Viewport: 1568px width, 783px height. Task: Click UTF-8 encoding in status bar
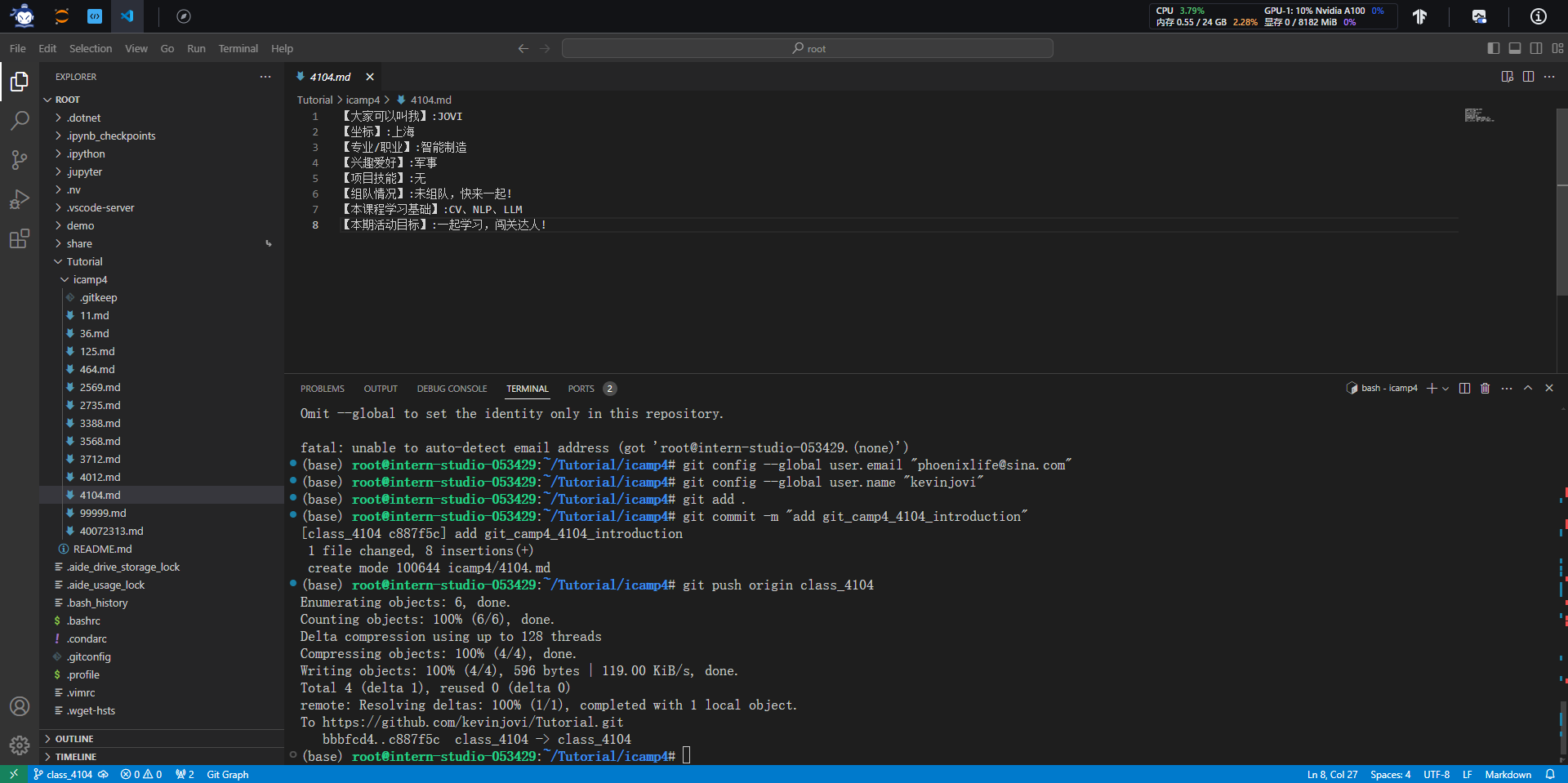[x=1437, y=774]
